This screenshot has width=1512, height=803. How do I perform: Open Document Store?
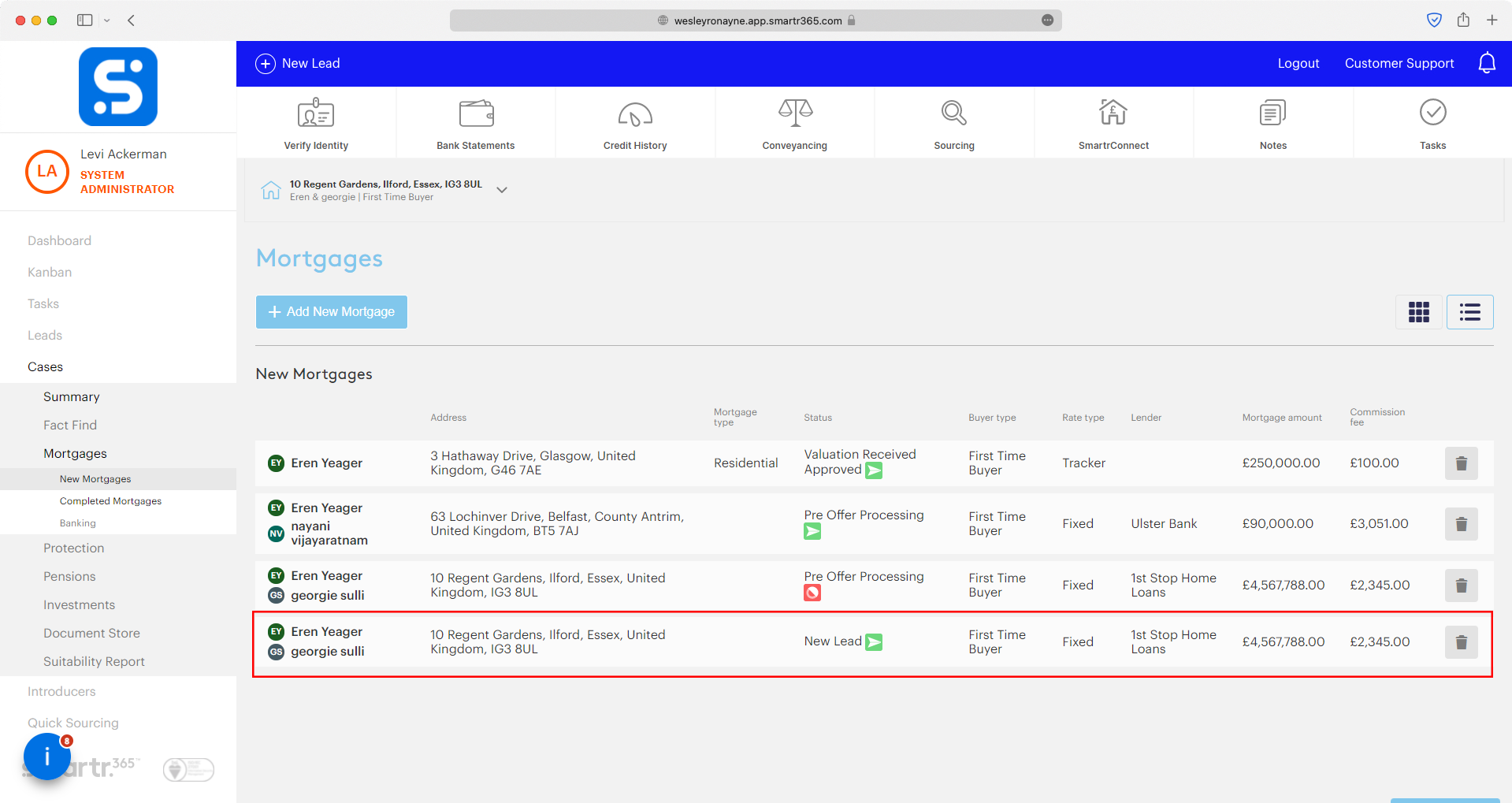pos(91,634)
